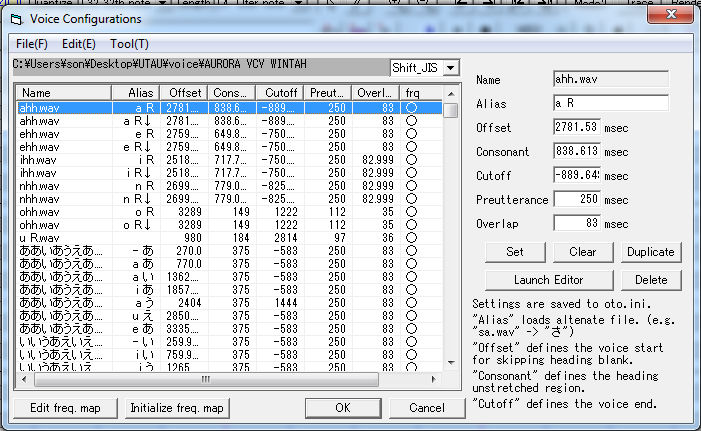701x431 pixels.
Task: Click the Alias input field
Action: pos(610,103)
